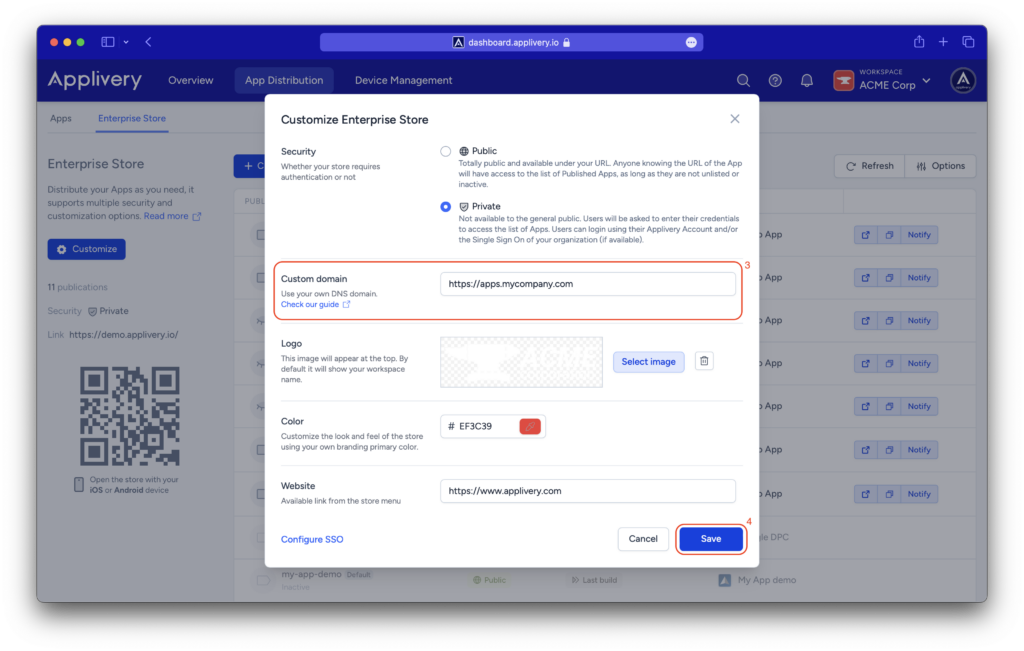This screenshot has height=651, width=1024.
Task: Open the Configure SSO link
Action: click(312, 539)
